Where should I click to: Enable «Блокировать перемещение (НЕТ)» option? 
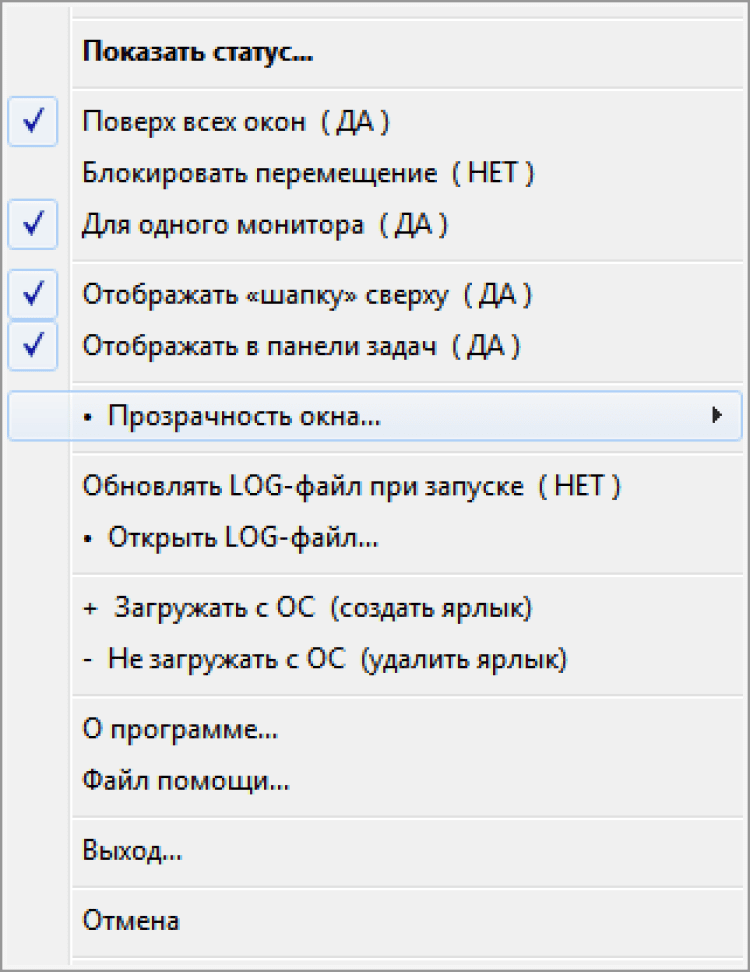click(309, 174)
